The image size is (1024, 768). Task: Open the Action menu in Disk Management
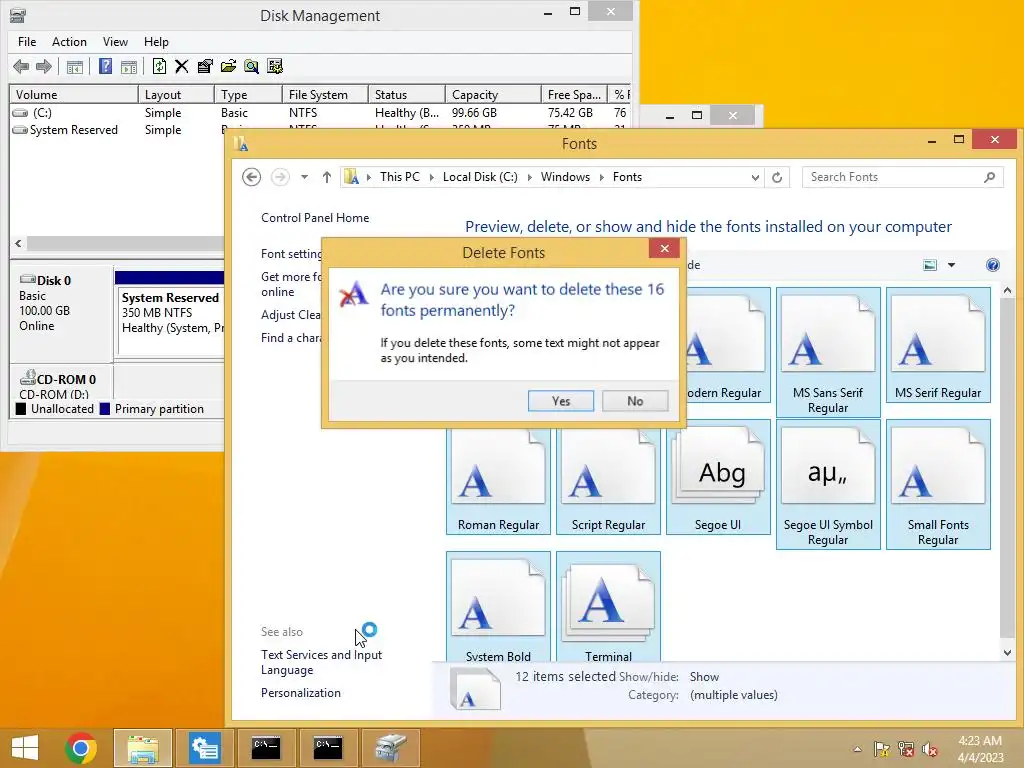69,42
